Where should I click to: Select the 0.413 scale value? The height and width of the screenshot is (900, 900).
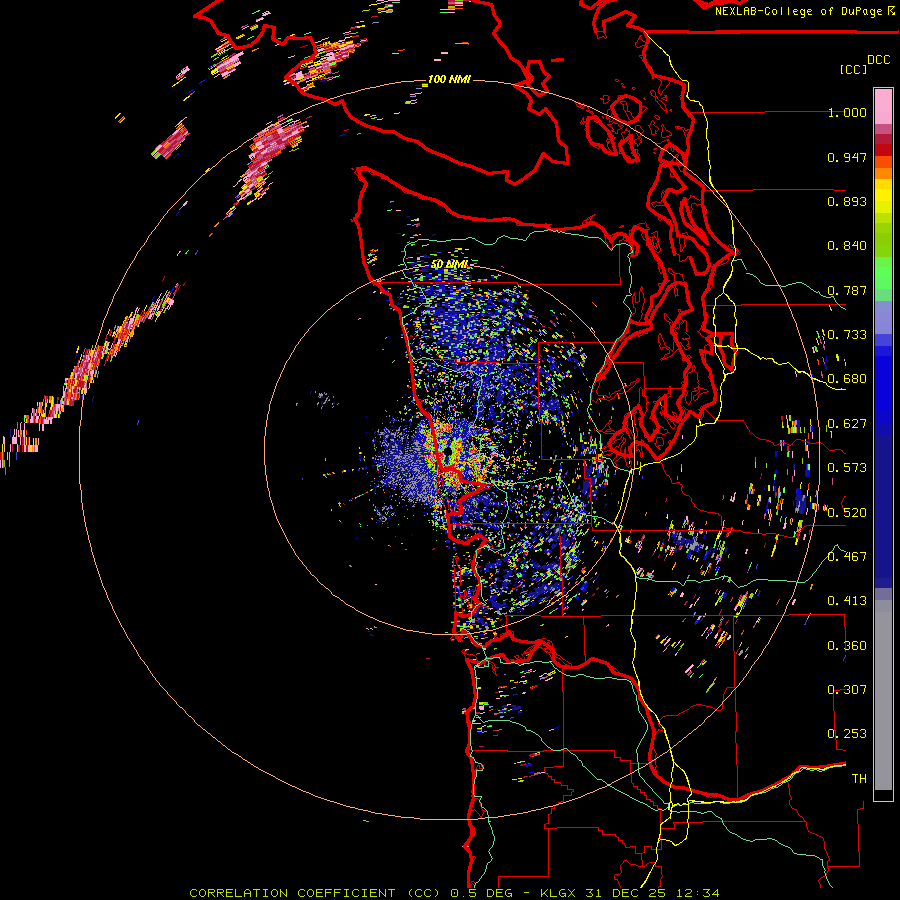coord(847,601)
